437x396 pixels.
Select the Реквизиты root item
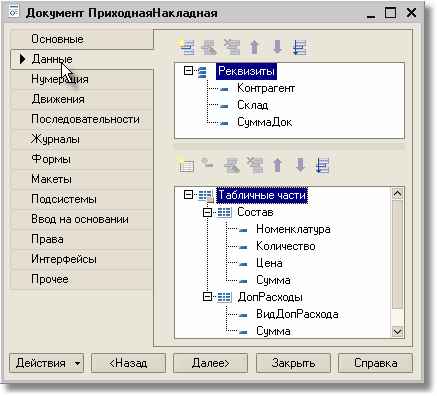246,71
